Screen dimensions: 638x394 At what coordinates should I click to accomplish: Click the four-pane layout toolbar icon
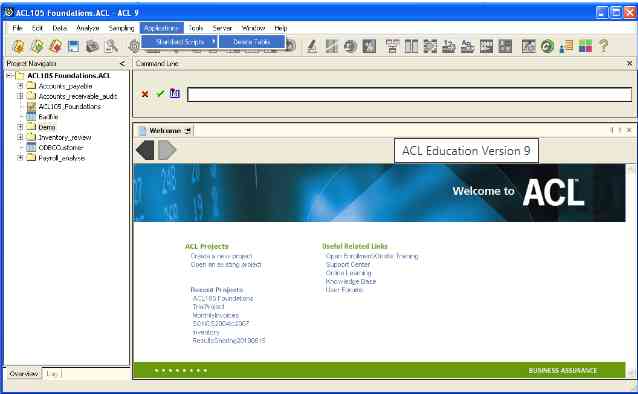pyautogui.click(x=505, y=46)
